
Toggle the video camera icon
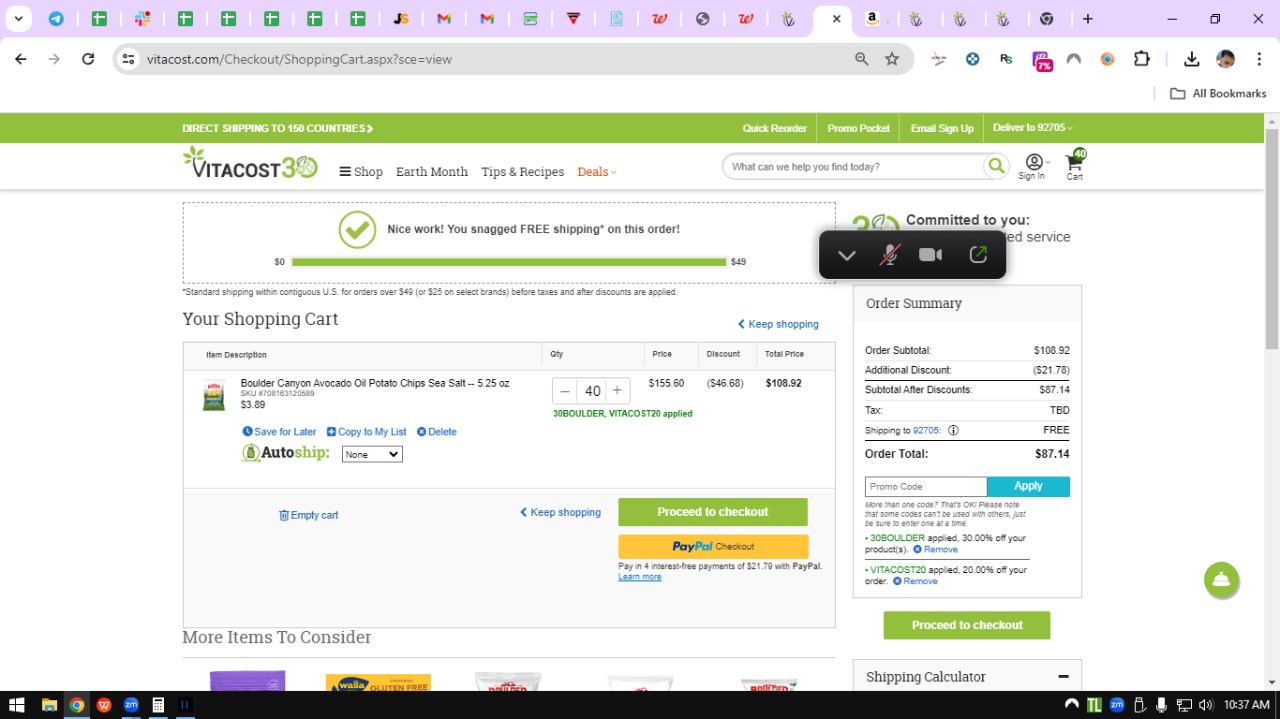pos(930,255)
